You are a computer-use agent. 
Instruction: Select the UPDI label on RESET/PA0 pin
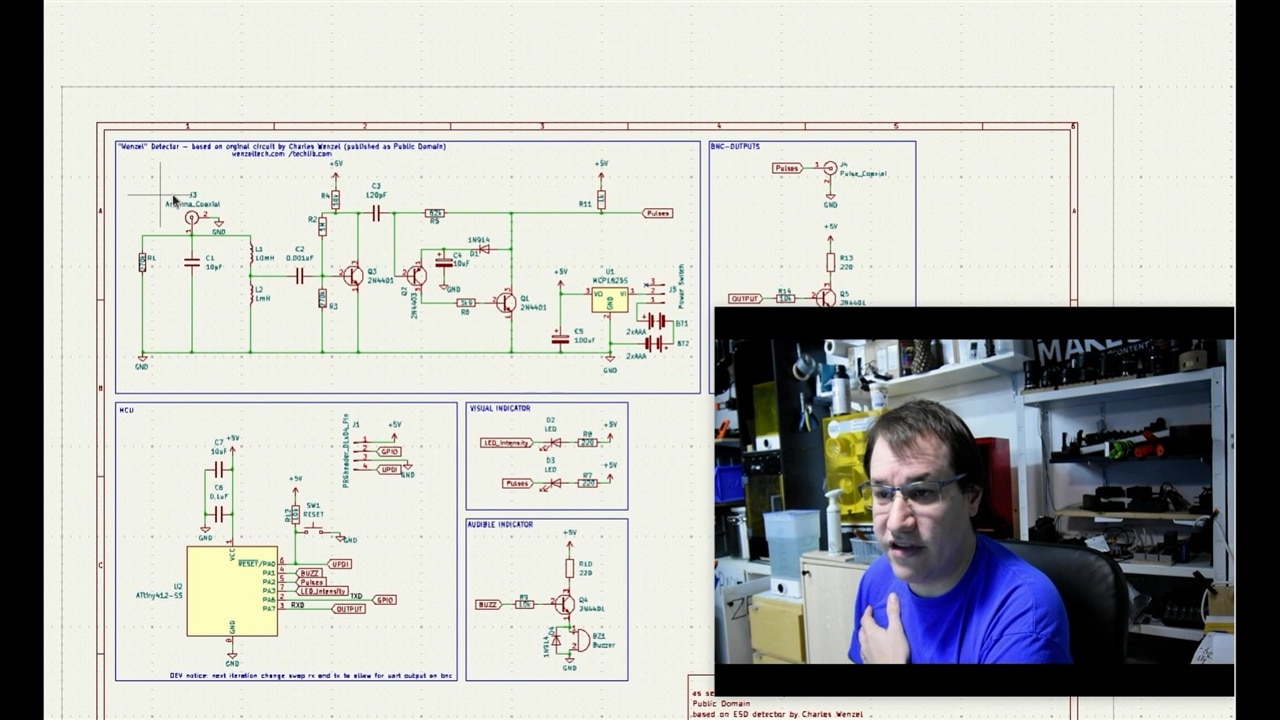tap(339, 564)
